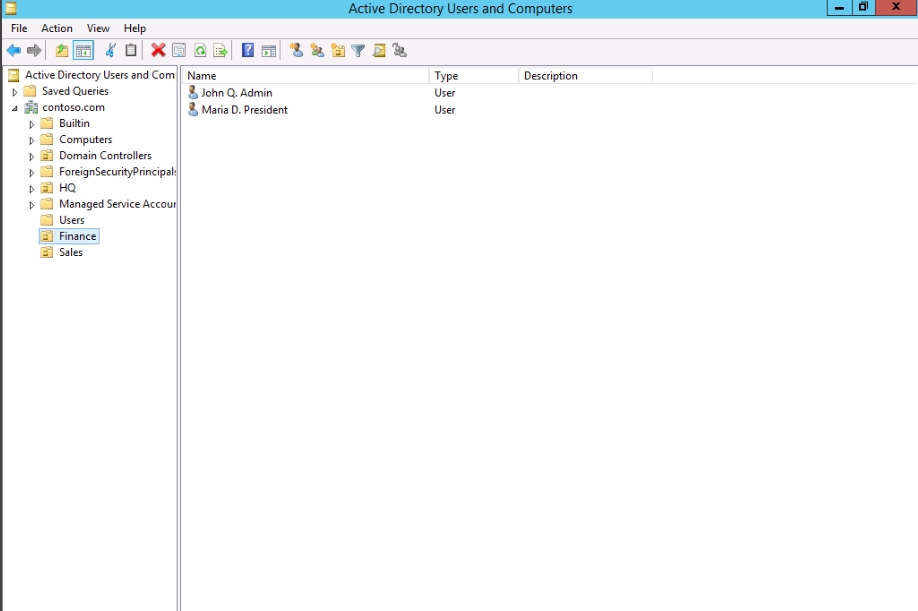Sort list by Name column header
Image resolution: width=918 pixels, height=611 pixels.
tap(305, 75)
